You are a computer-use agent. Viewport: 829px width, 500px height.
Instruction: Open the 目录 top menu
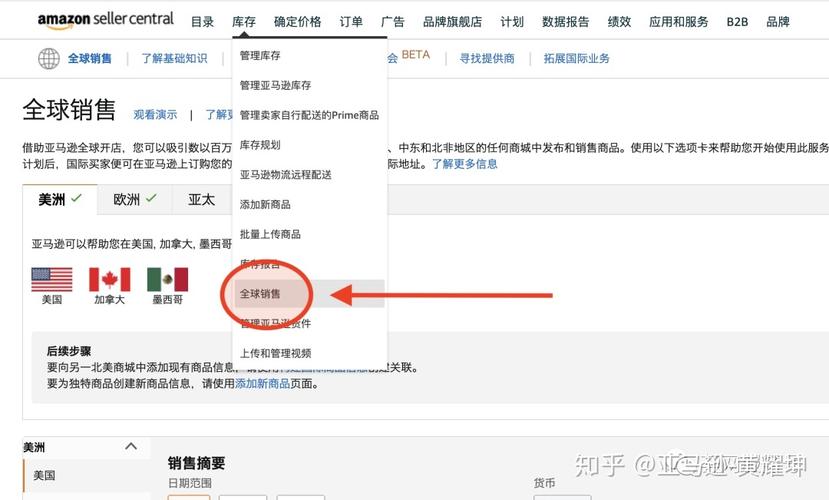tap(202, 22)
